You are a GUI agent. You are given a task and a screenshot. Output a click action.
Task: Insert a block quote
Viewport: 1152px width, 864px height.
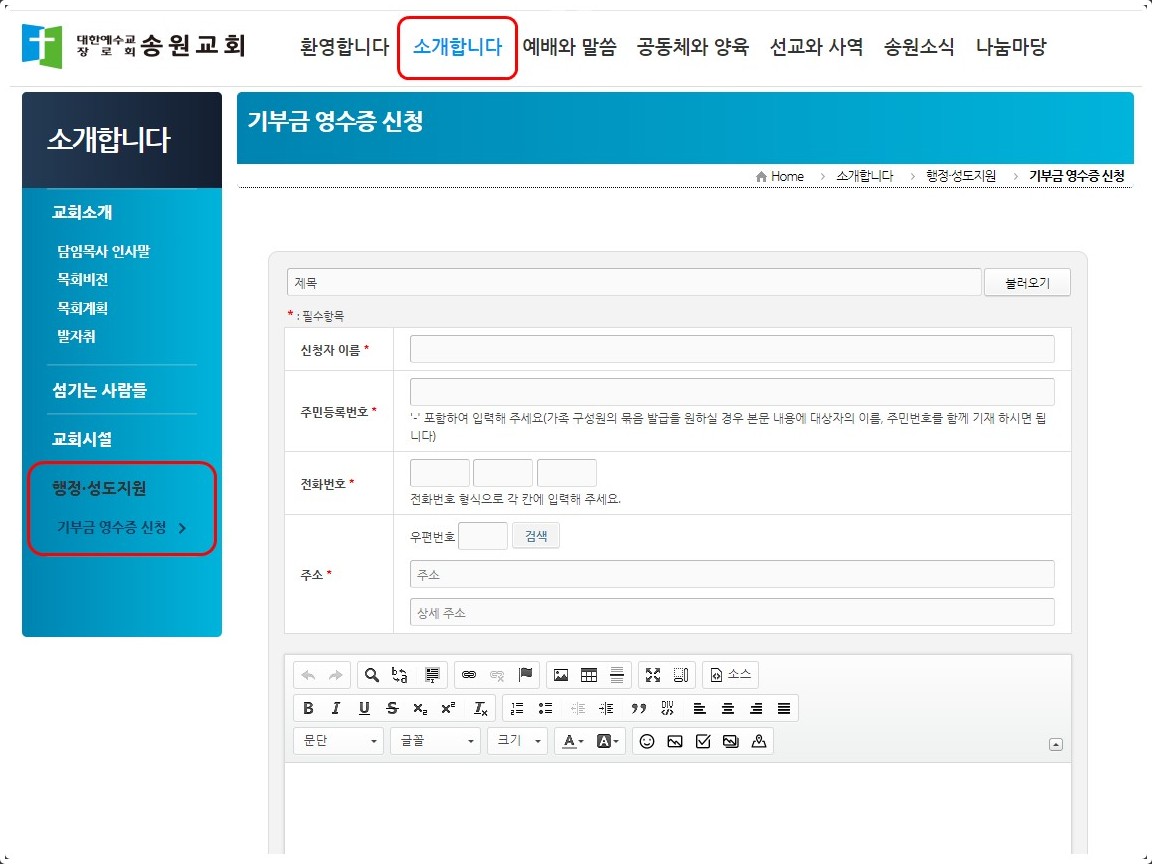638,708
